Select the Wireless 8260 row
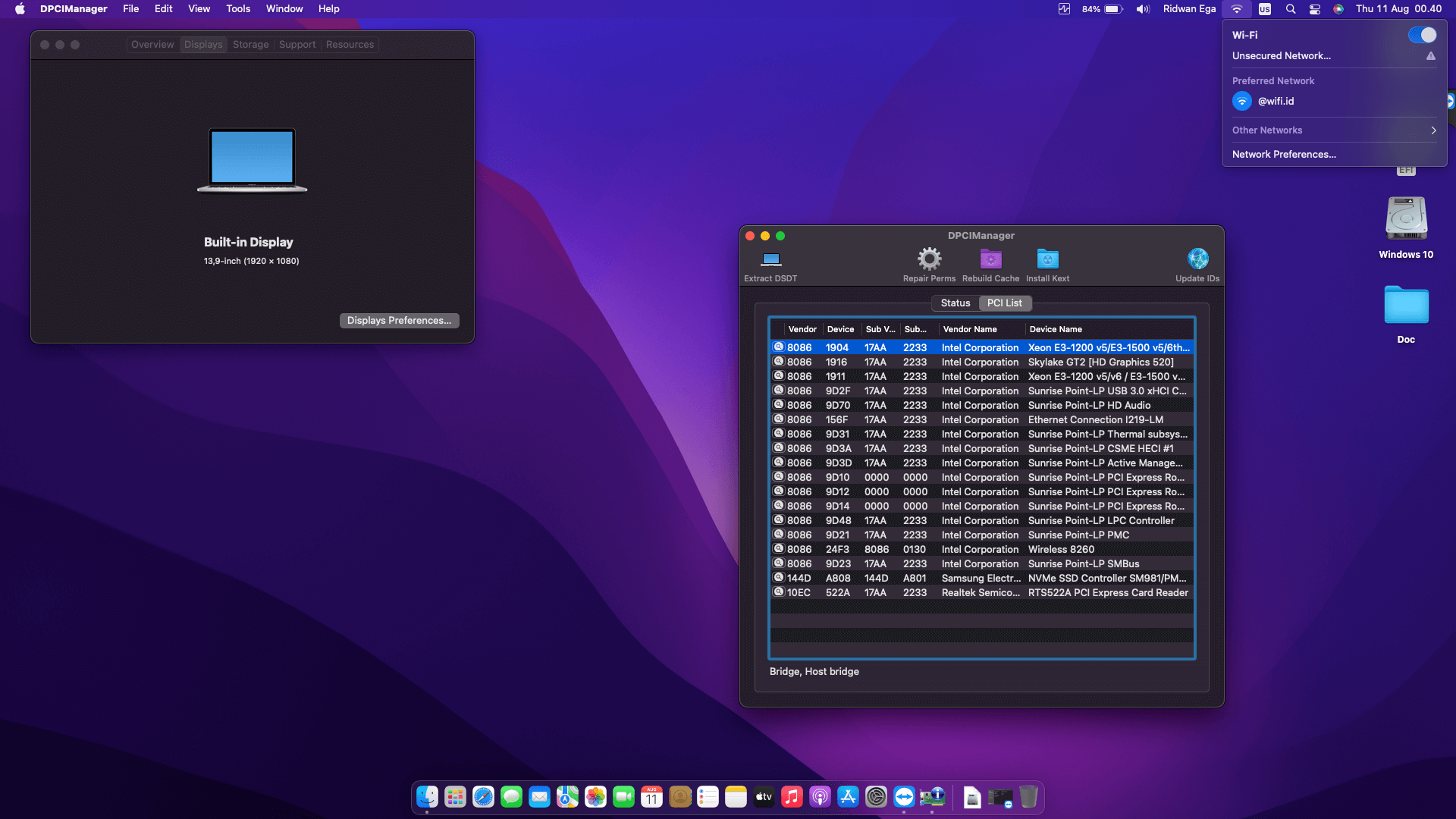The image size is (1456, 819). [x=981, y=549]
